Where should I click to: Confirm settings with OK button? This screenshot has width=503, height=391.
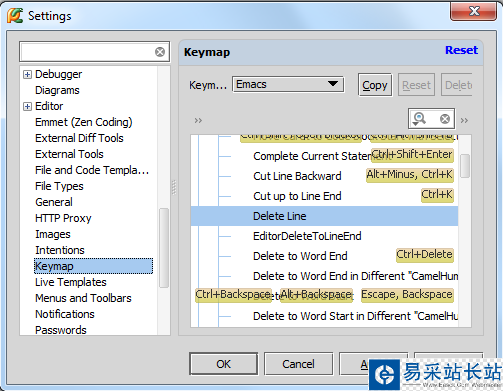point(223,364)
